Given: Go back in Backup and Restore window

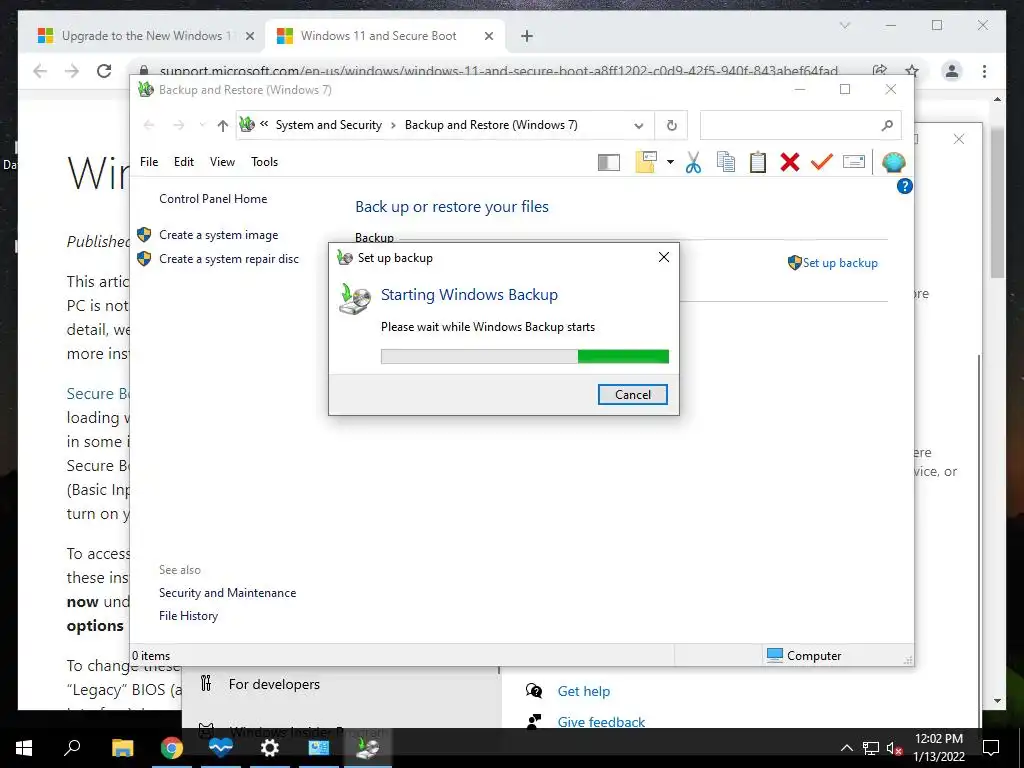Looking at the screenshot, I should [x=149, y=125].
